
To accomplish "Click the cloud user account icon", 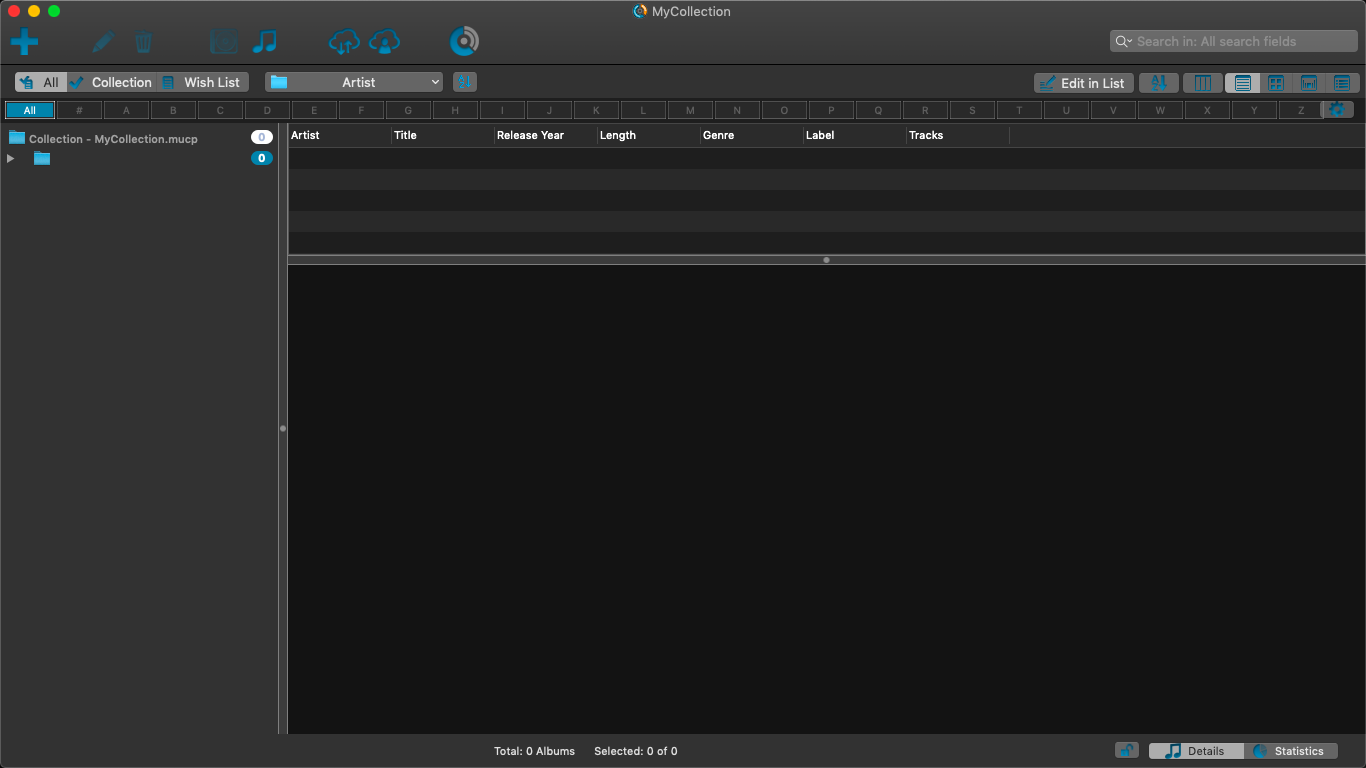I will click(384, 42).
